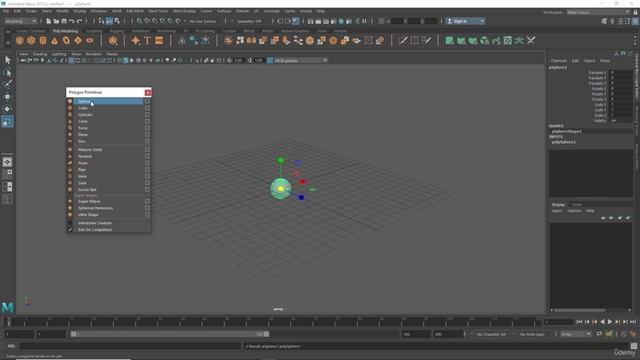Click the polygon sphere shelf icon
The height and width of the screenshot is (360, 640).
pos(20,40)
